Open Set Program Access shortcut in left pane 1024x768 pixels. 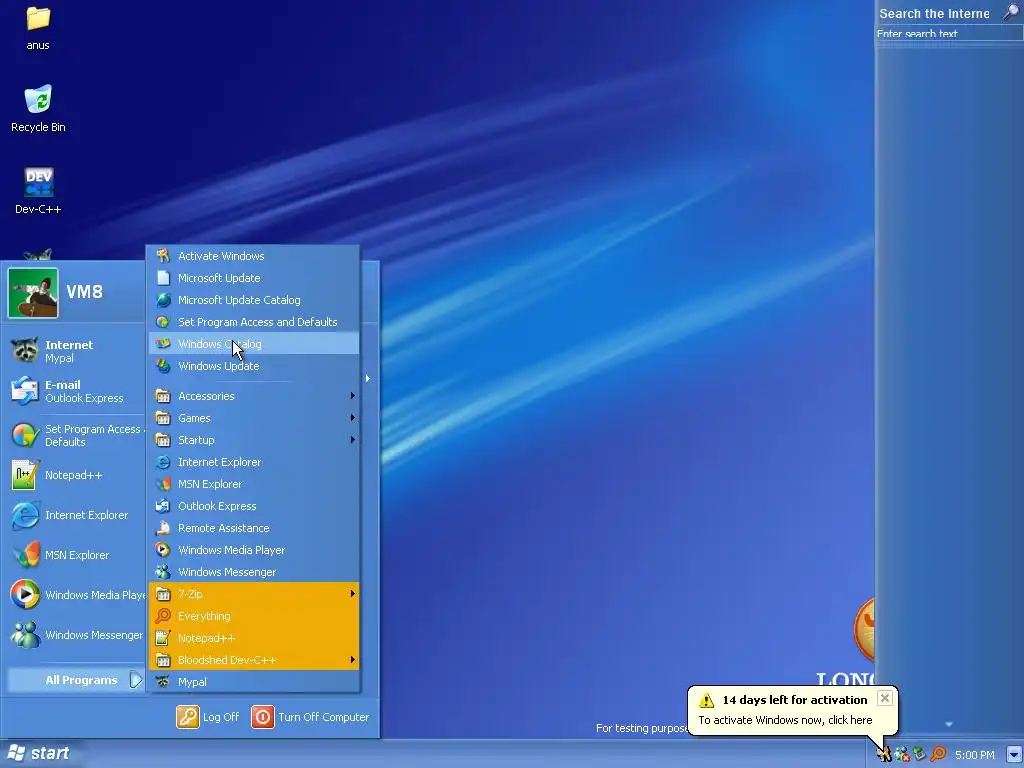click(74, 436)
